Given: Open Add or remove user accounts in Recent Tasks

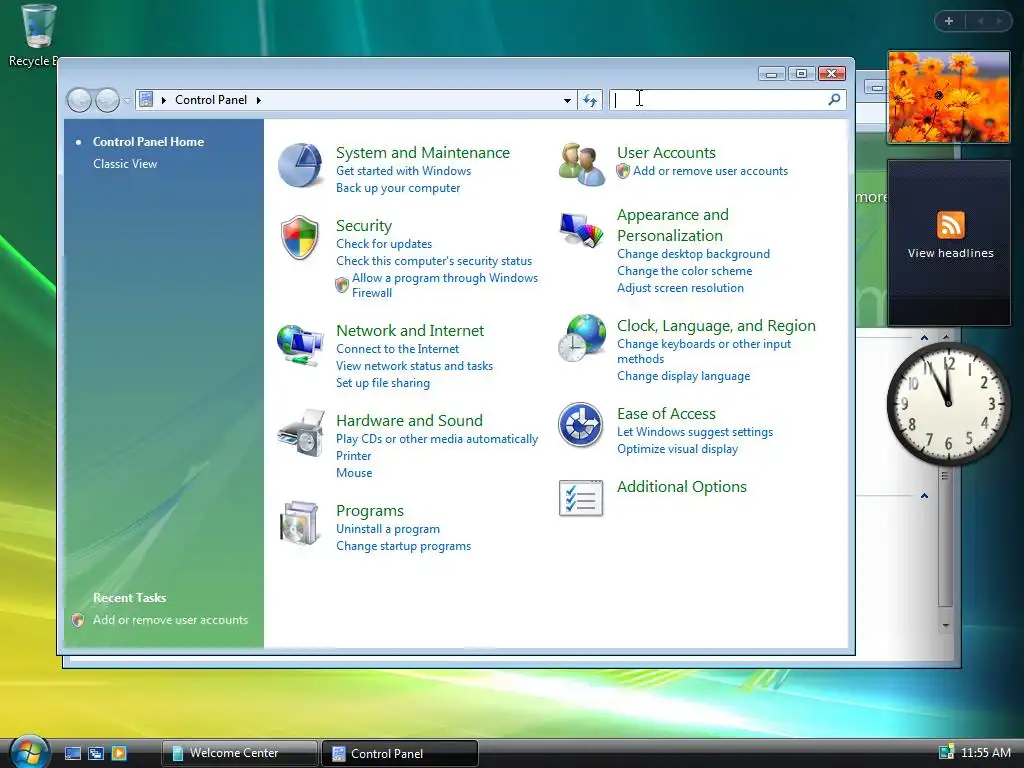Looking at the screenshot, I should tap(170, 620).
